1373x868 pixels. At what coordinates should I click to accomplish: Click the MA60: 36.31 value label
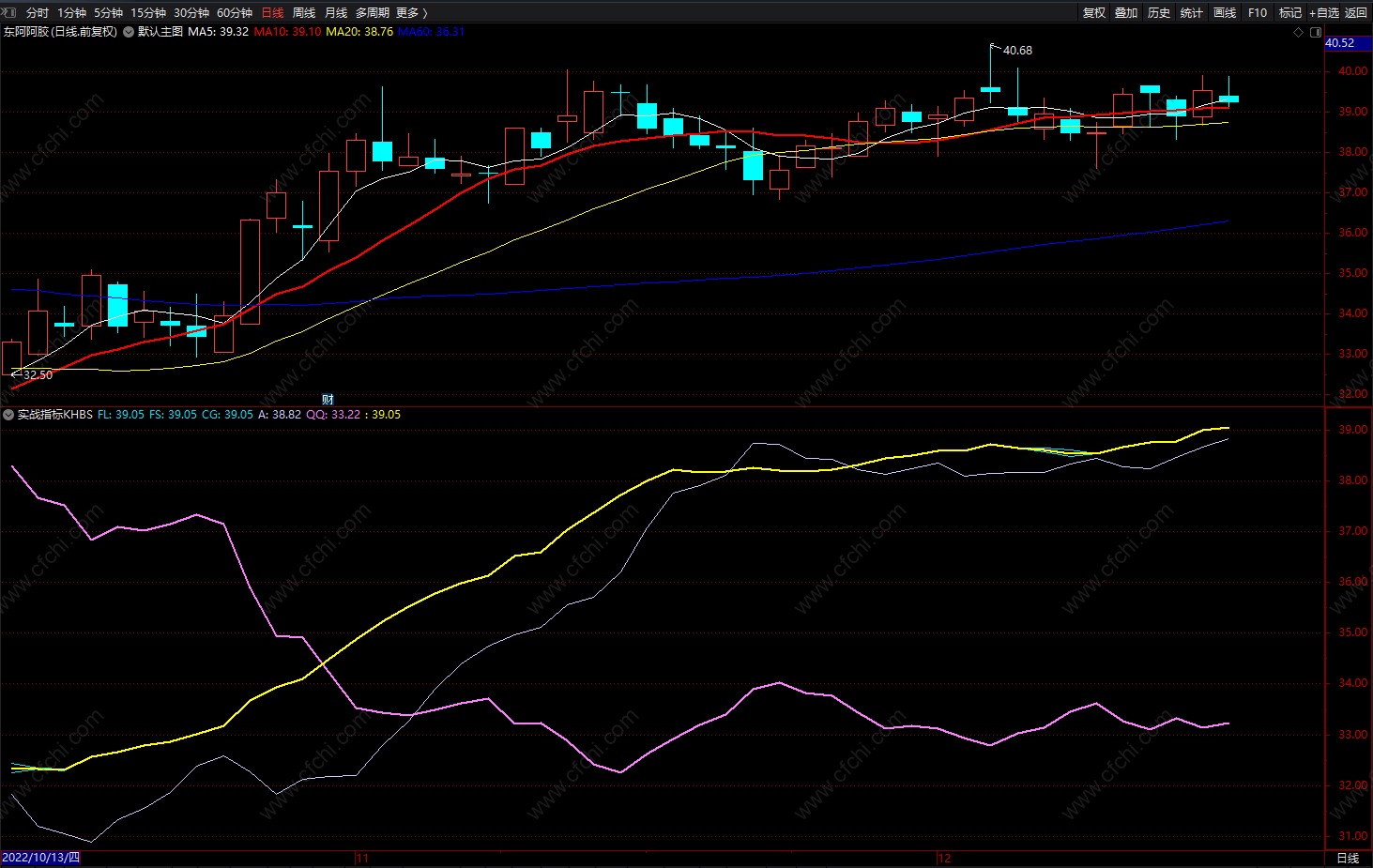(431, 32)
